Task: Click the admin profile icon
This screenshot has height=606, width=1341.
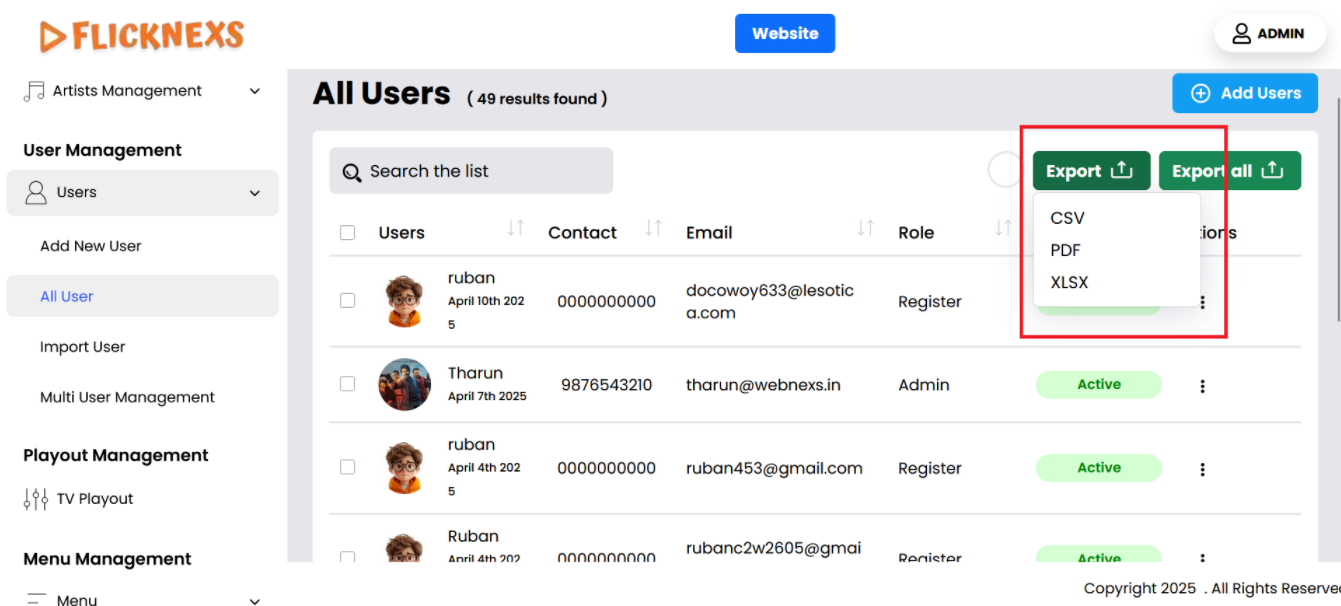Action: tap(1241, 34)
